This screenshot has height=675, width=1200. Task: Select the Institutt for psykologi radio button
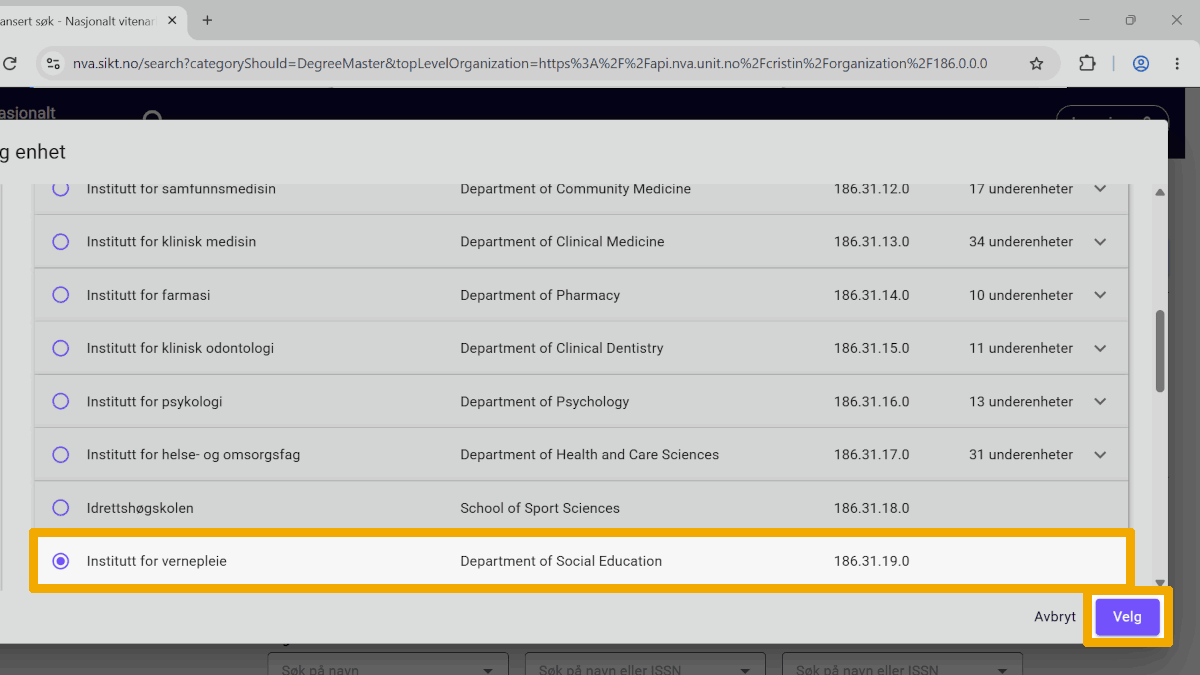(x=61, y=401)
